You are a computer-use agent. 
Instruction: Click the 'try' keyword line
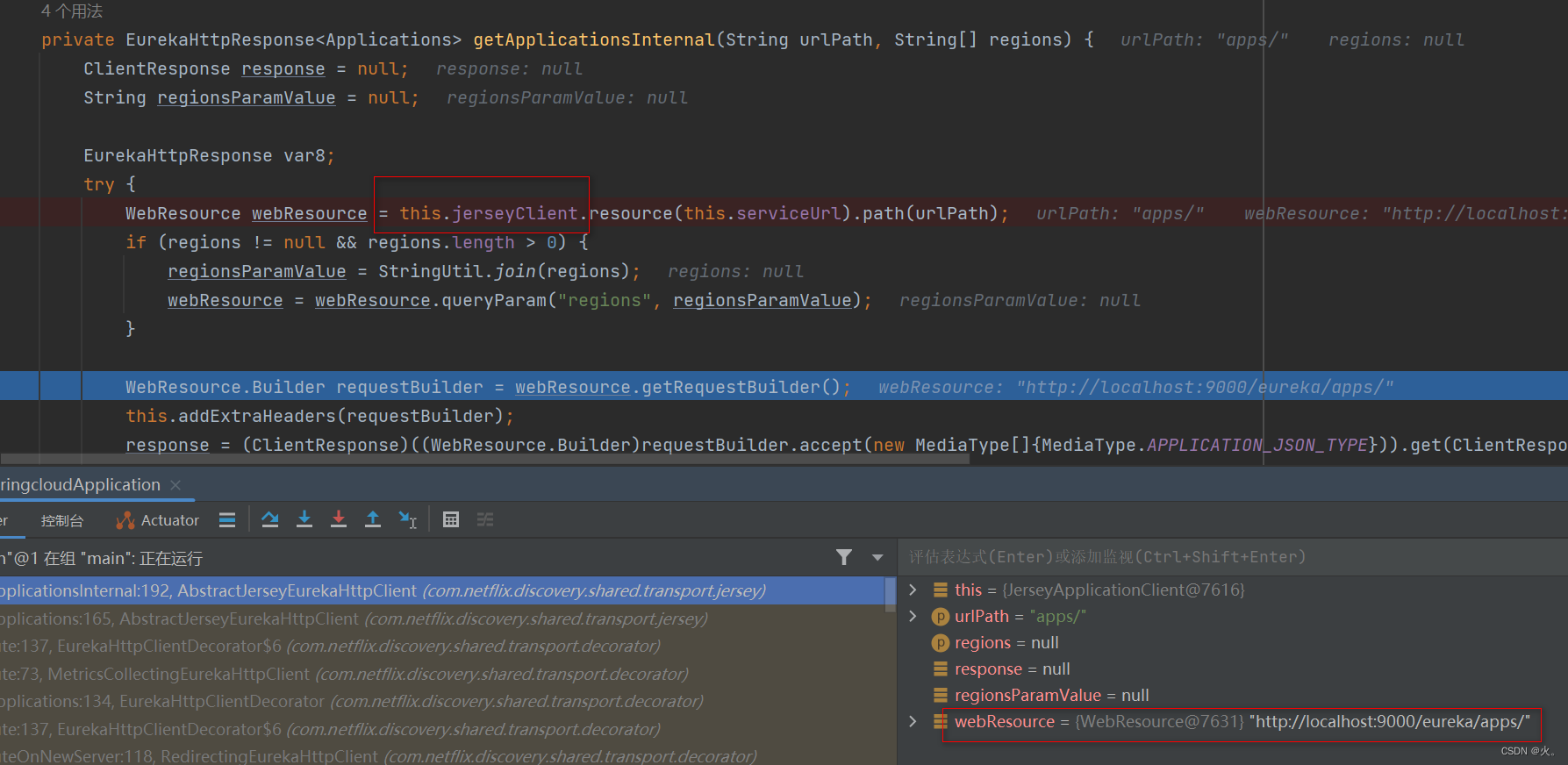(x=98, y=184)
